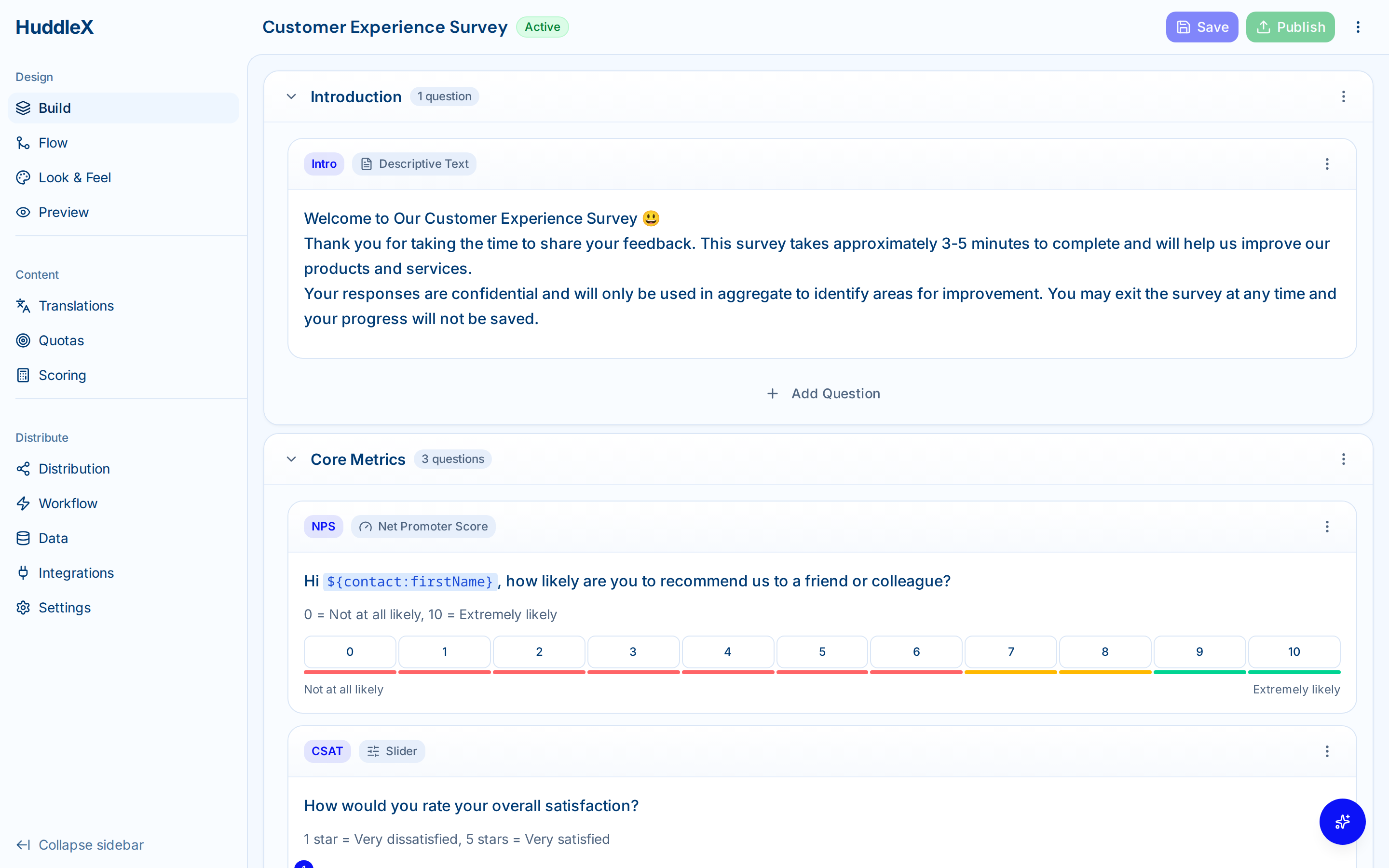The width and height of the screenshot is (1389, 868).
Task: Select NPS score 3
Action: (633, 652)
